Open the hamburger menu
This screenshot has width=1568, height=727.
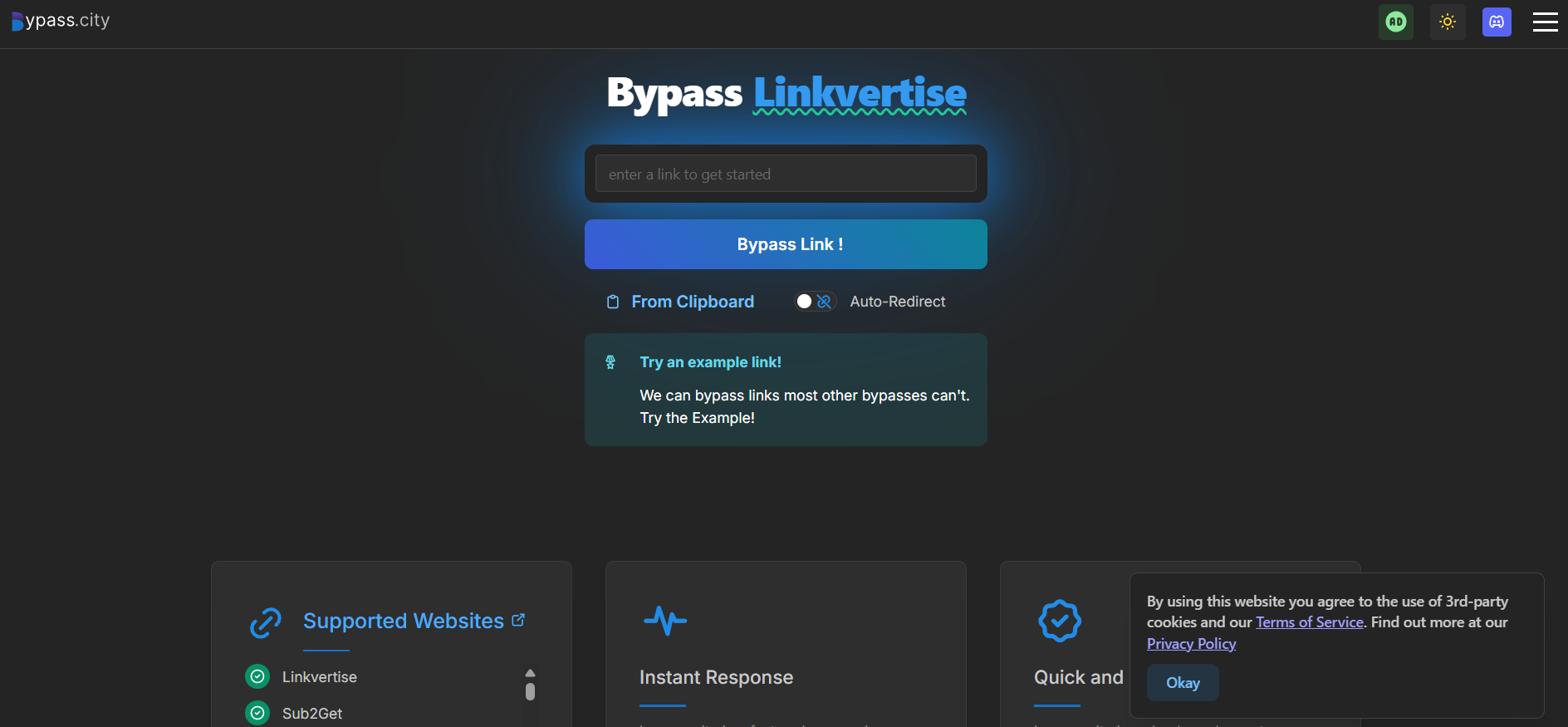(x=1545, y=22)
